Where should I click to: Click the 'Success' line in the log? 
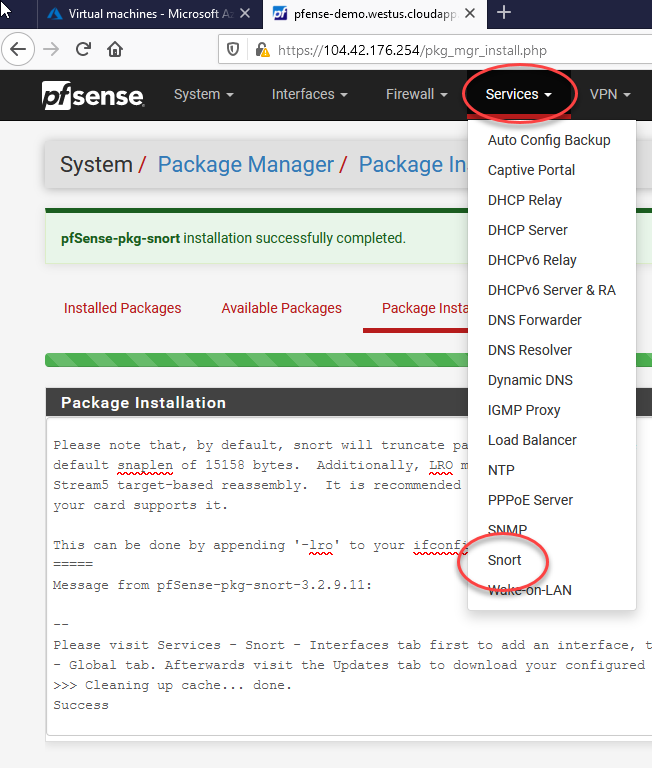[x=81, y=705]
